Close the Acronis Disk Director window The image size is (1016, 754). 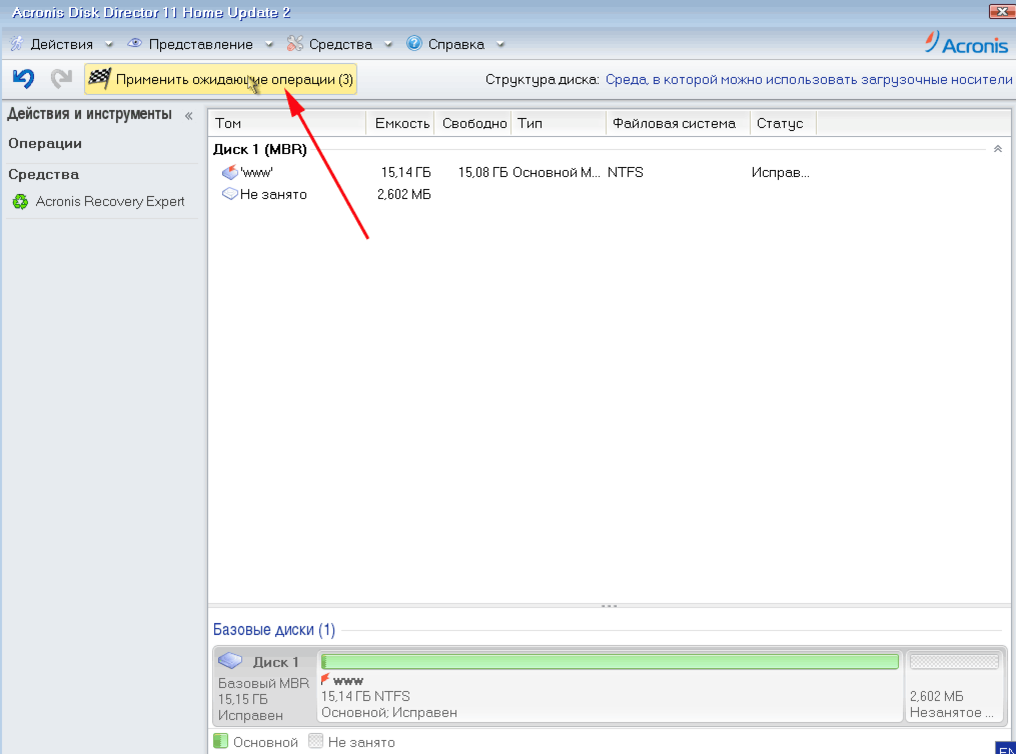[x=1002, y=11]
